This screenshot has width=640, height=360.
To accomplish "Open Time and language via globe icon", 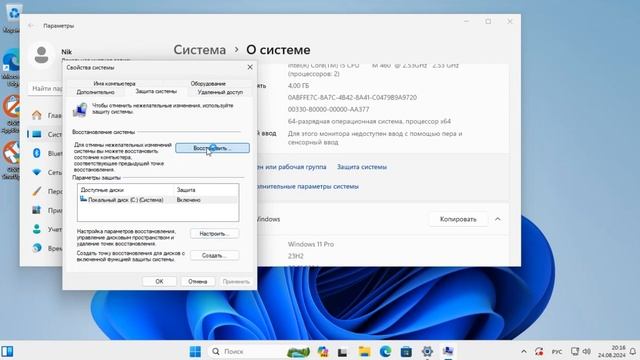I will [37, 248].
